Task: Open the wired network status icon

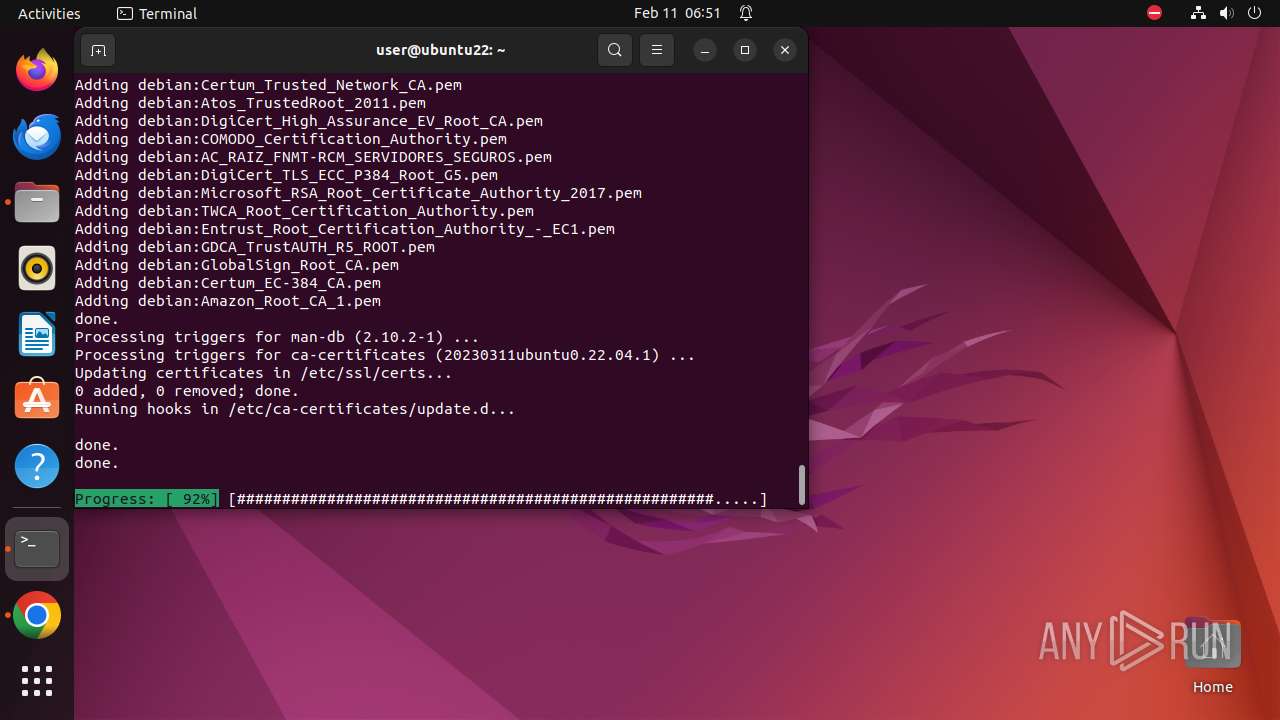Action: click(1199, 13)
